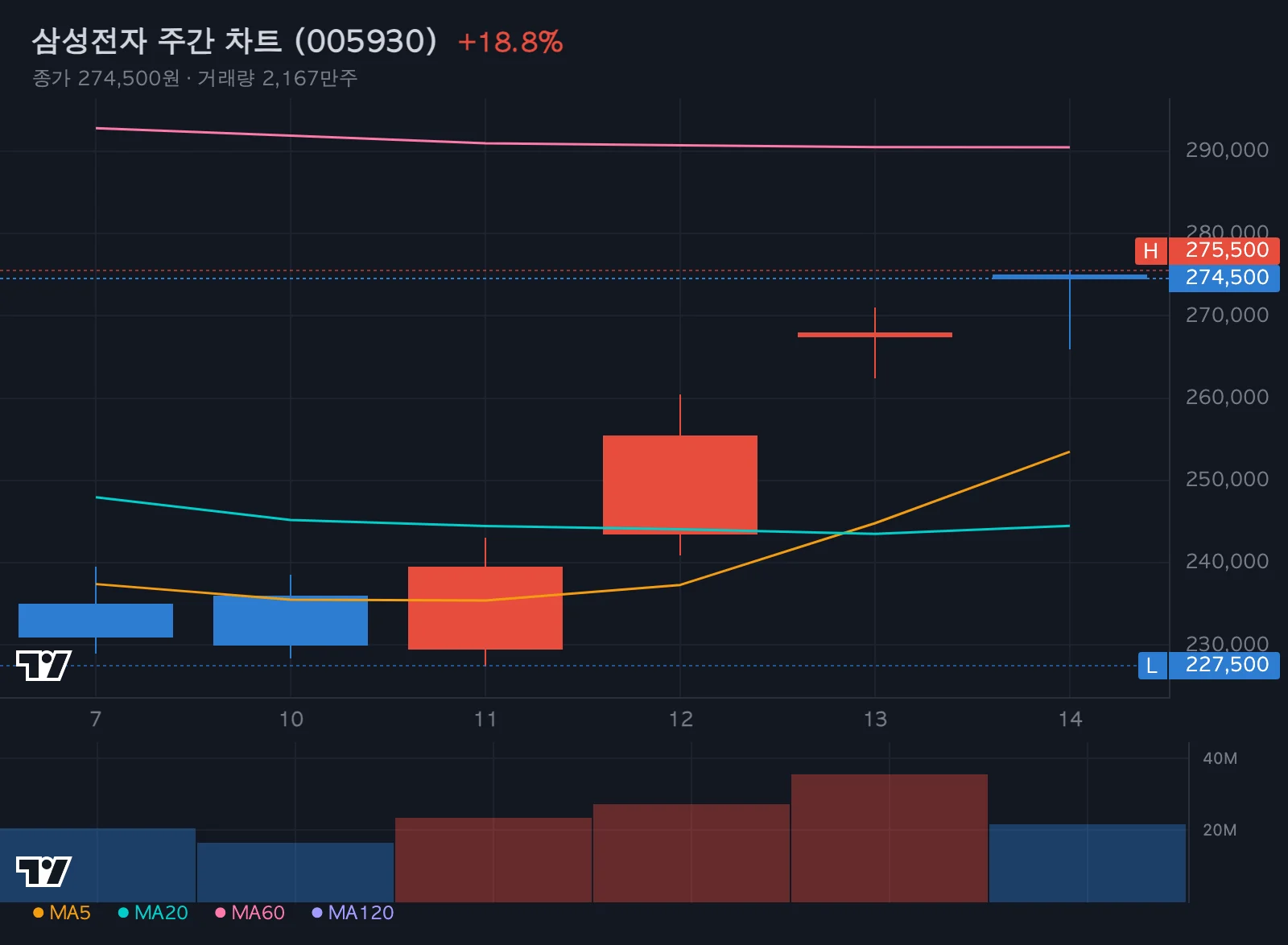Click the 260,000 price axis label
The height and width of the screenshot is (945, 1288).
coord(1227,397)
